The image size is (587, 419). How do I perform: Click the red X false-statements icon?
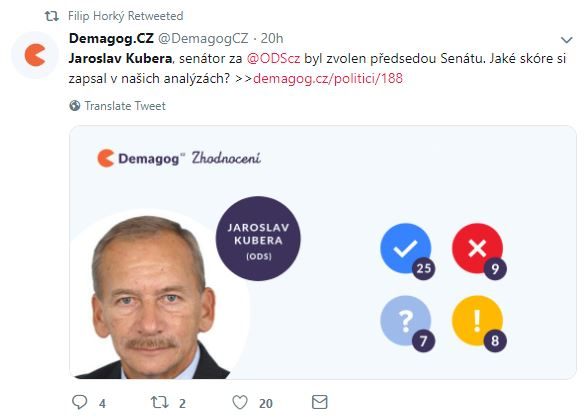477,248
